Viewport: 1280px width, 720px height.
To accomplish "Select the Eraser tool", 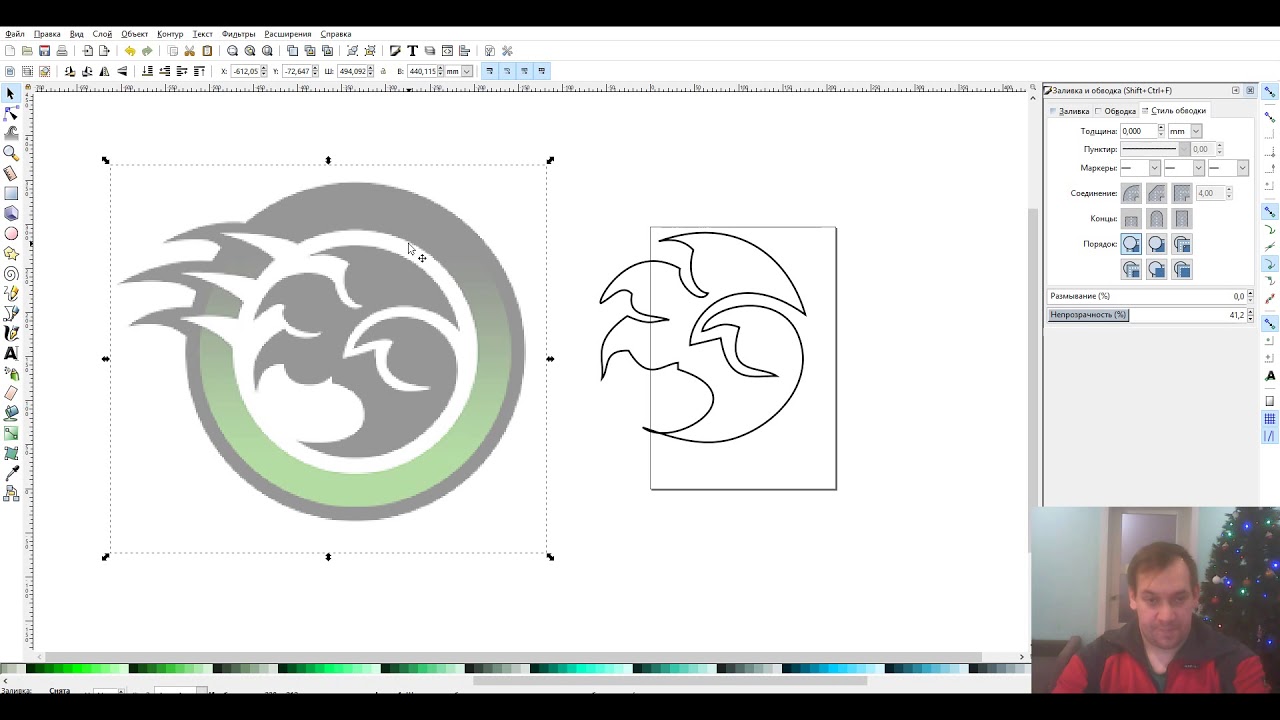I will point(11,393).
